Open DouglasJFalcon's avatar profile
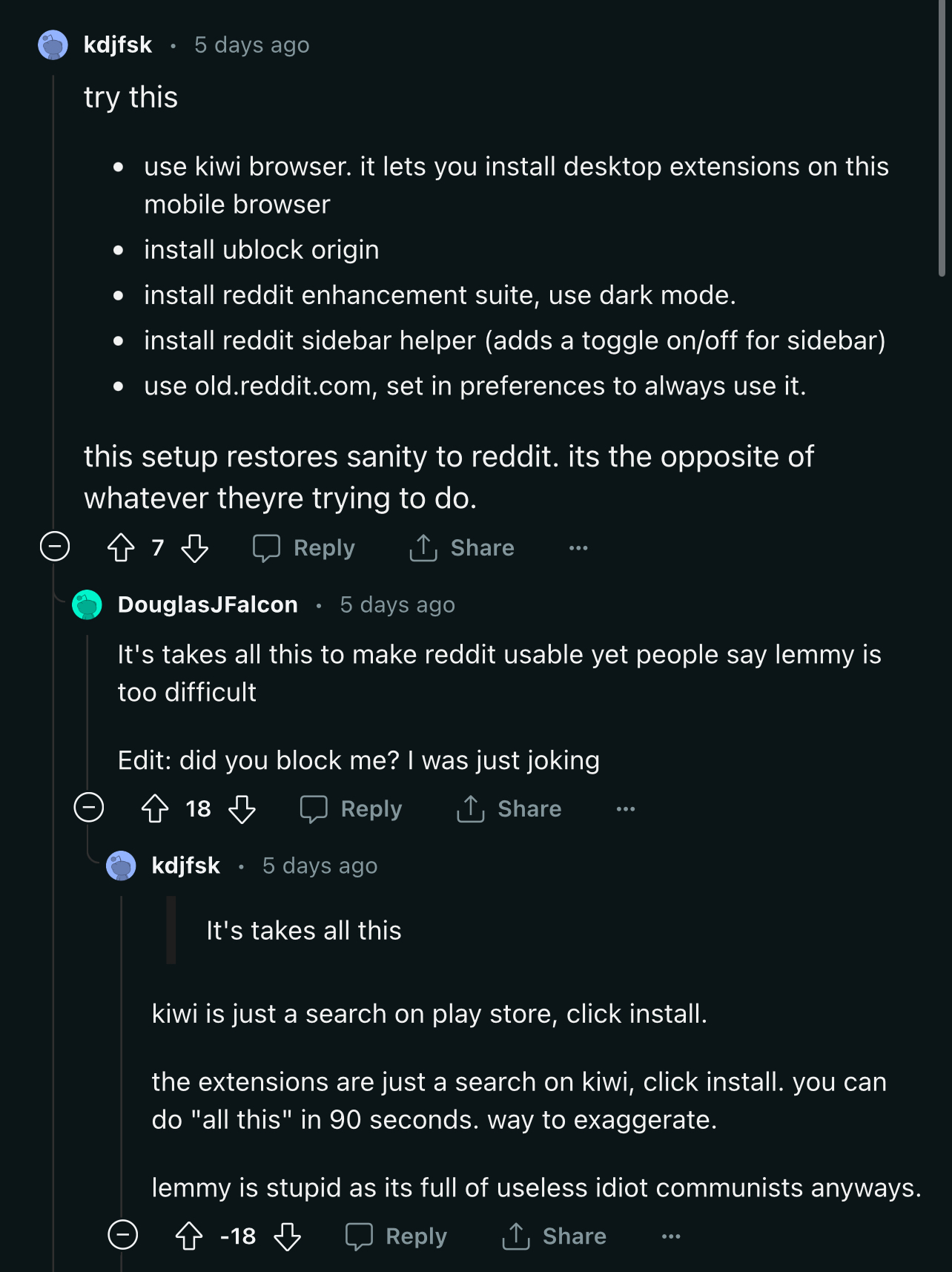 87,604
